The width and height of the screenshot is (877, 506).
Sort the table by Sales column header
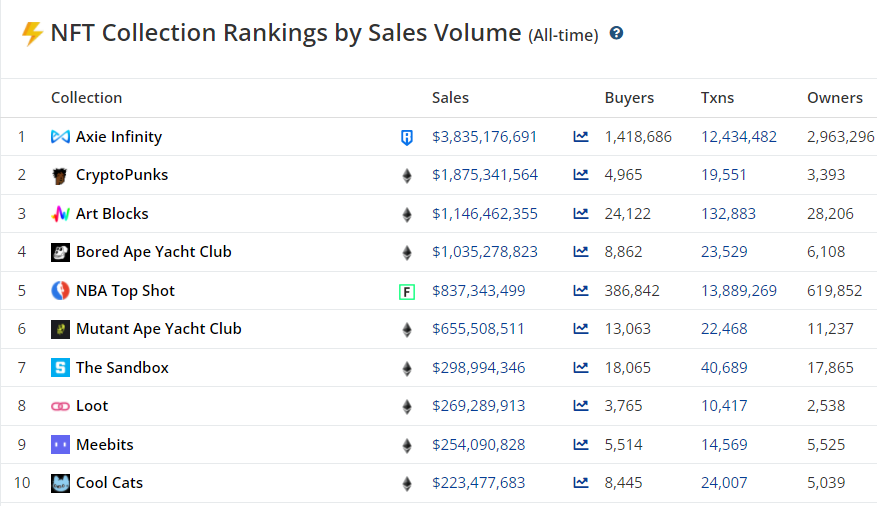click(450, 98)
